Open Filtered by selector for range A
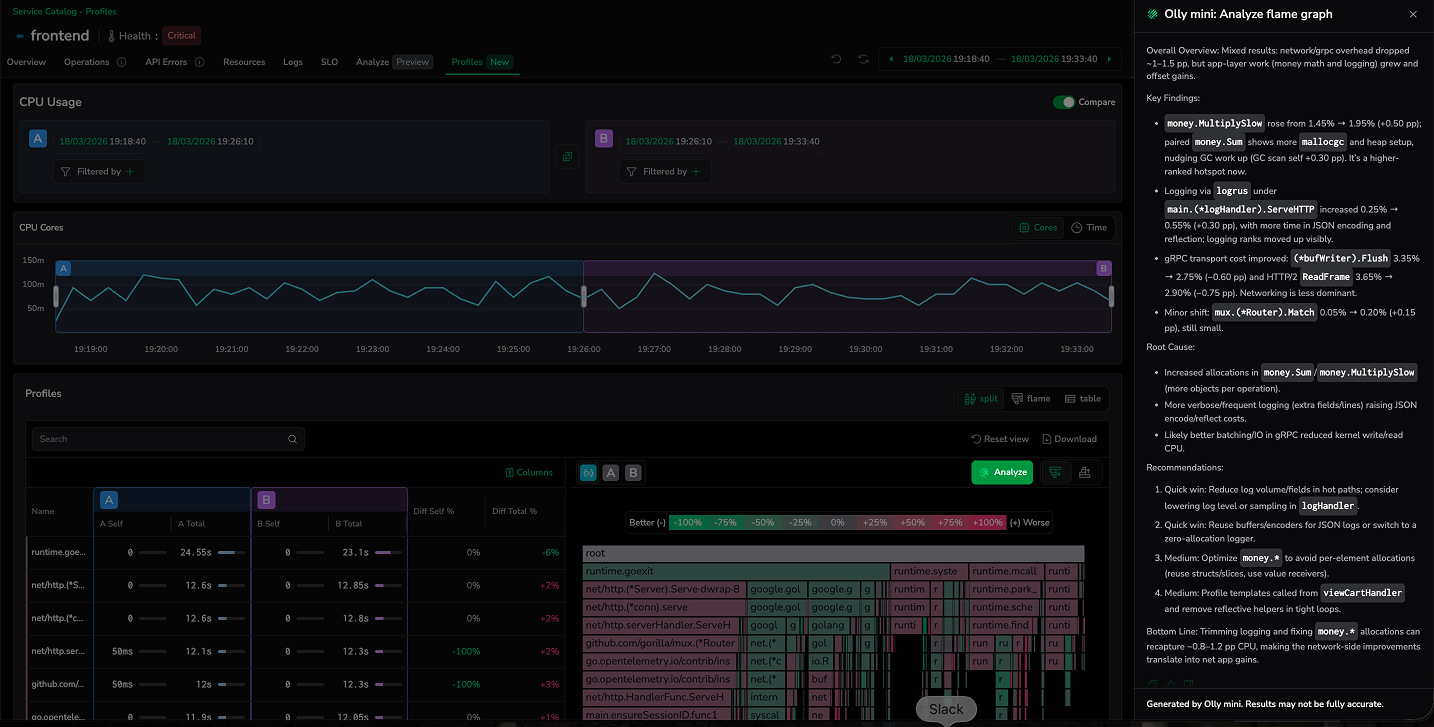The height and width of the screenshot is (727, 1434). tap(100, 172)
